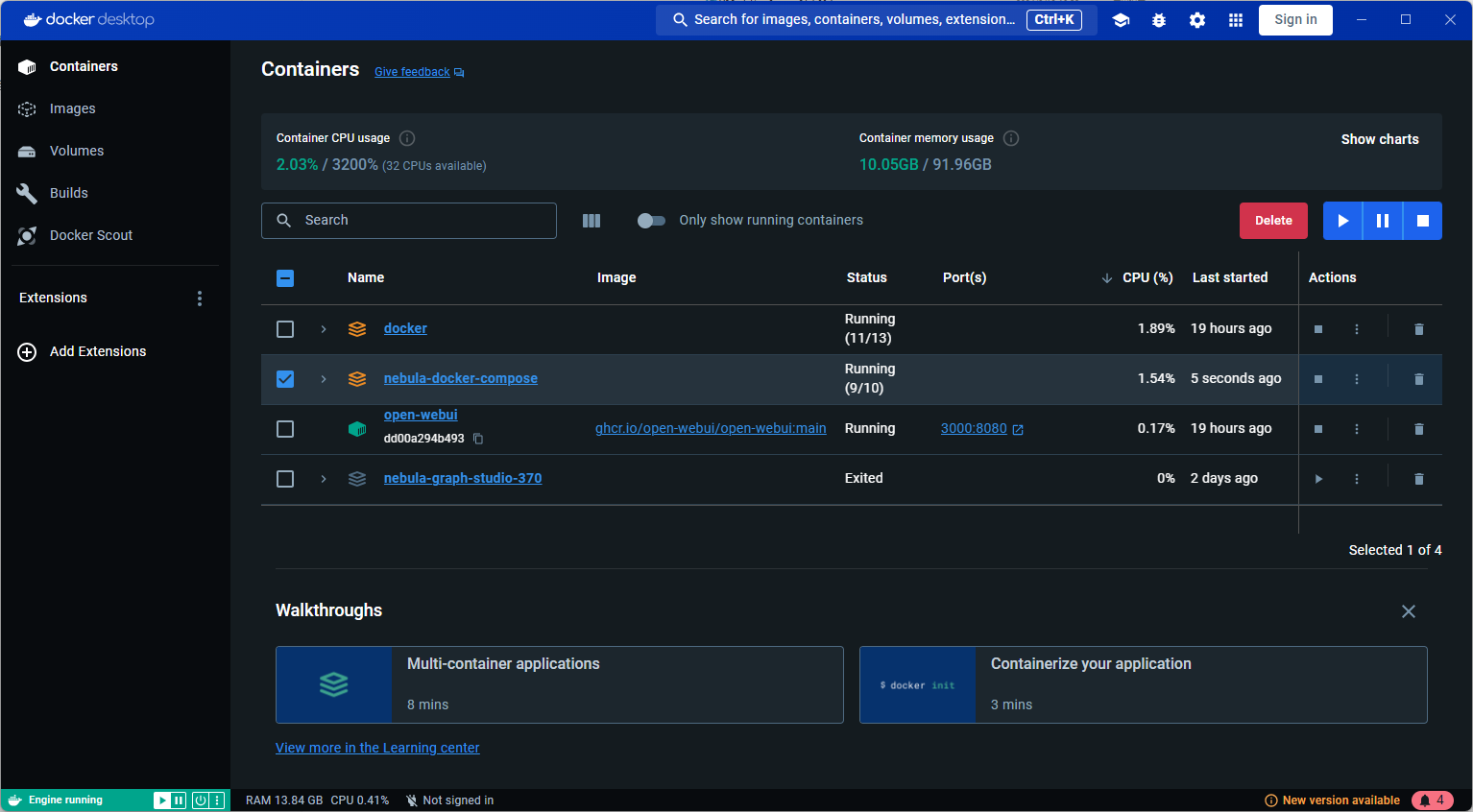This screenshot has width=1473, height=812.
Task: Delete nebula-docker-compose with trash icon
Action: pos(1419,379)
